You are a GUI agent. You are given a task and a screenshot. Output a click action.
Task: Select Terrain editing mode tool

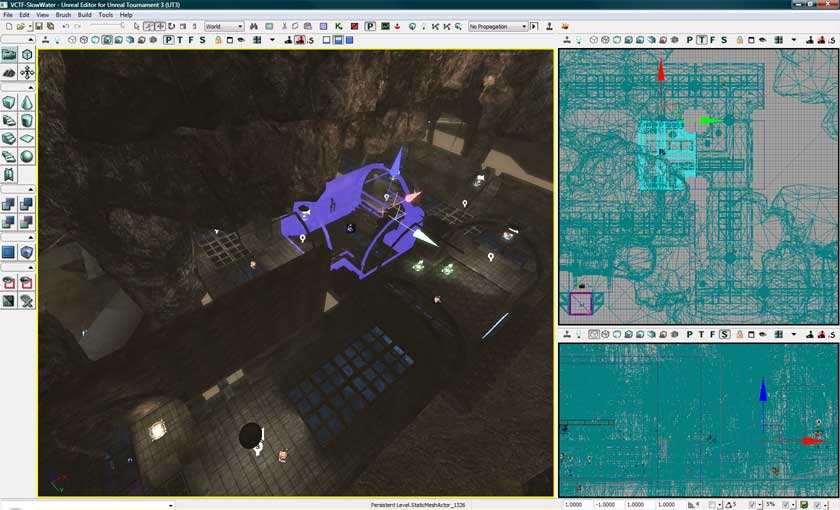click(x=9, y=72)
